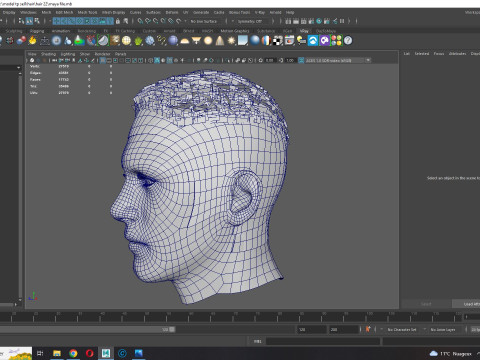Screen dimensions: 480x360
Task: Click the light blue plane shelf icon
Action: [243, 41]
